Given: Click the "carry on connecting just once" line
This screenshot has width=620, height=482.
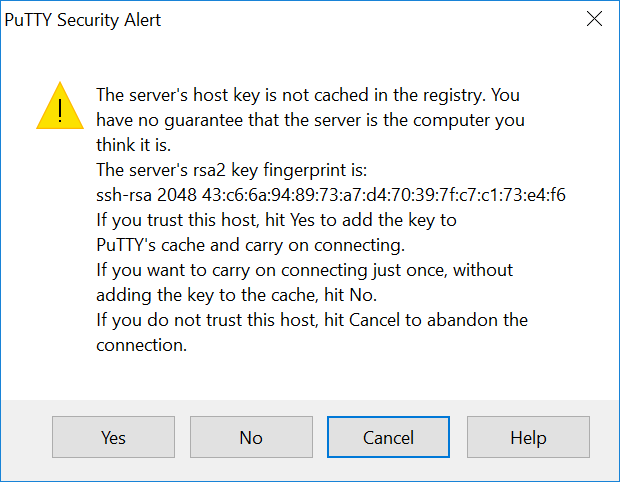Looking at the screenshot, I should 304,270.
